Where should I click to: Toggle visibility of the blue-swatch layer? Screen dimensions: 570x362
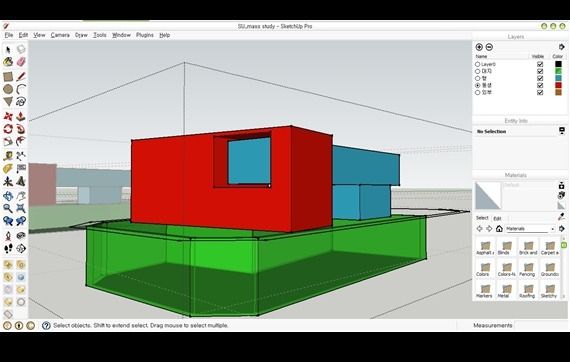click(x=540, y=79)
